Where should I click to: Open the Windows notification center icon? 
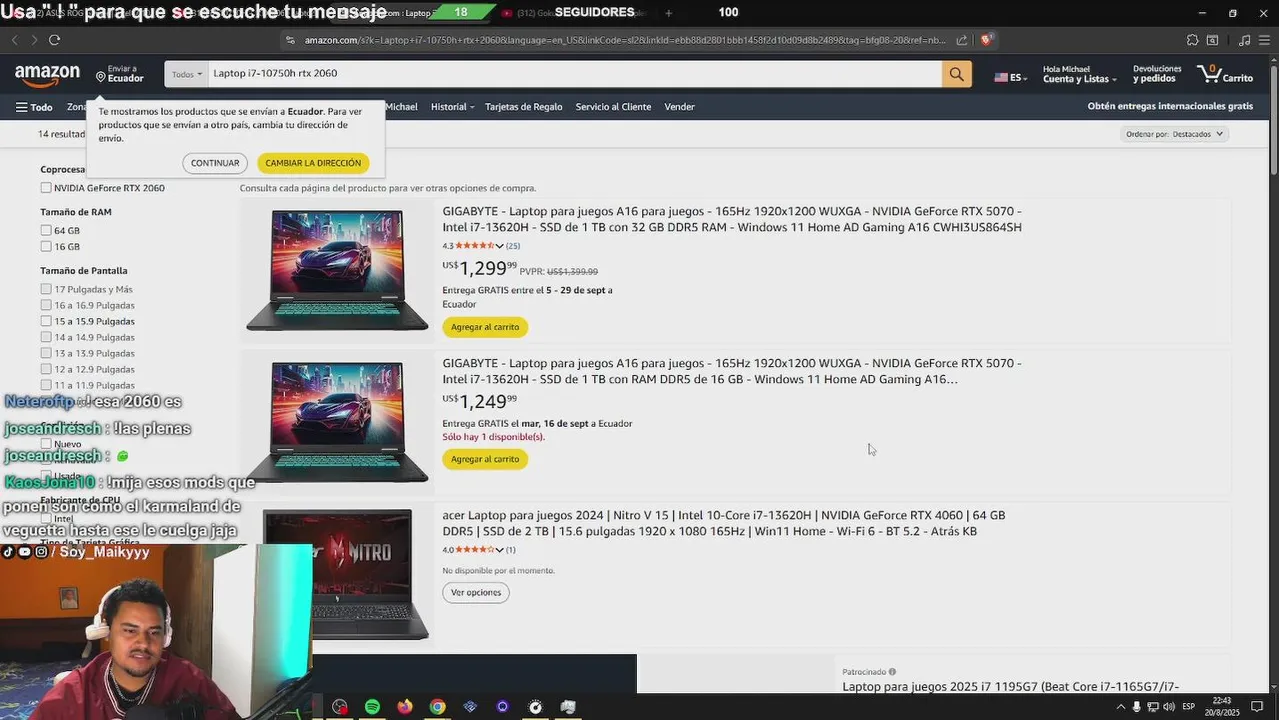point(1258,707)
